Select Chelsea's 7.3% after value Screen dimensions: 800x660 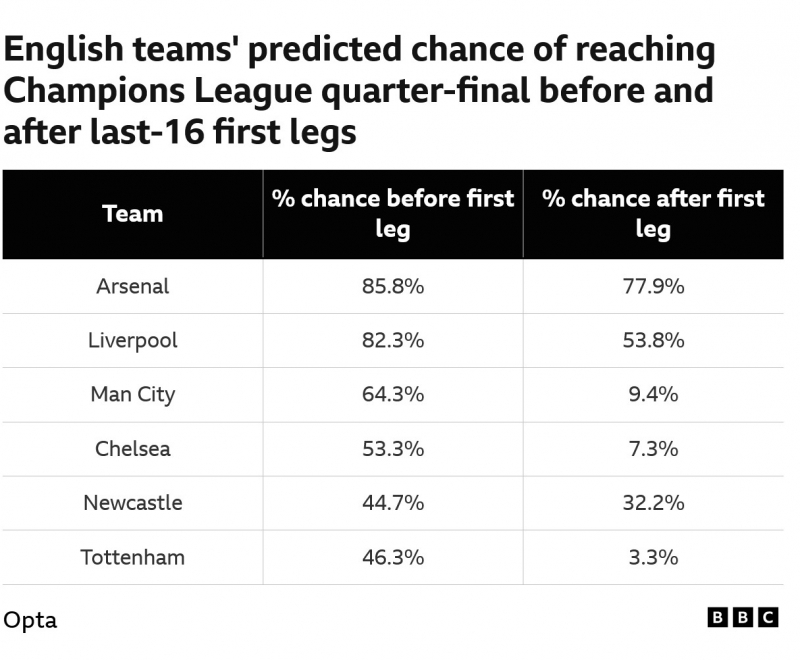pyautogui.click(x=653, y=448)
